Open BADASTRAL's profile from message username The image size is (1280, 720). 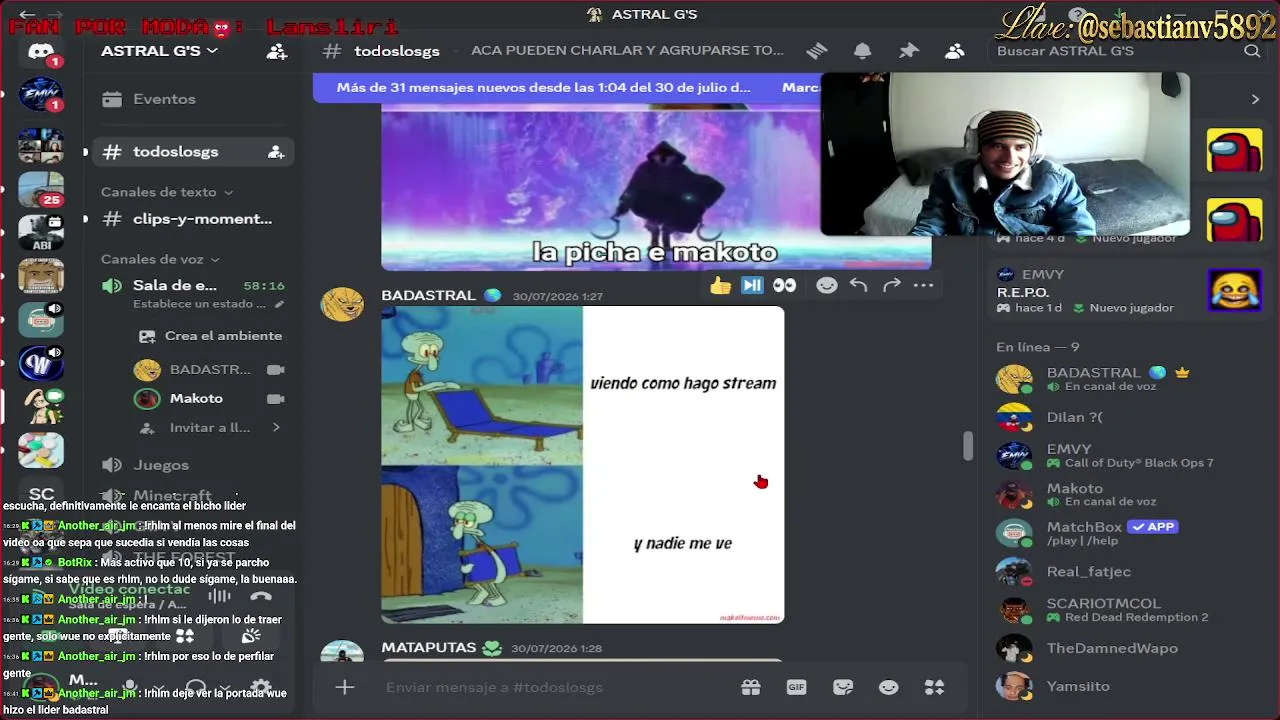(428, 296)
